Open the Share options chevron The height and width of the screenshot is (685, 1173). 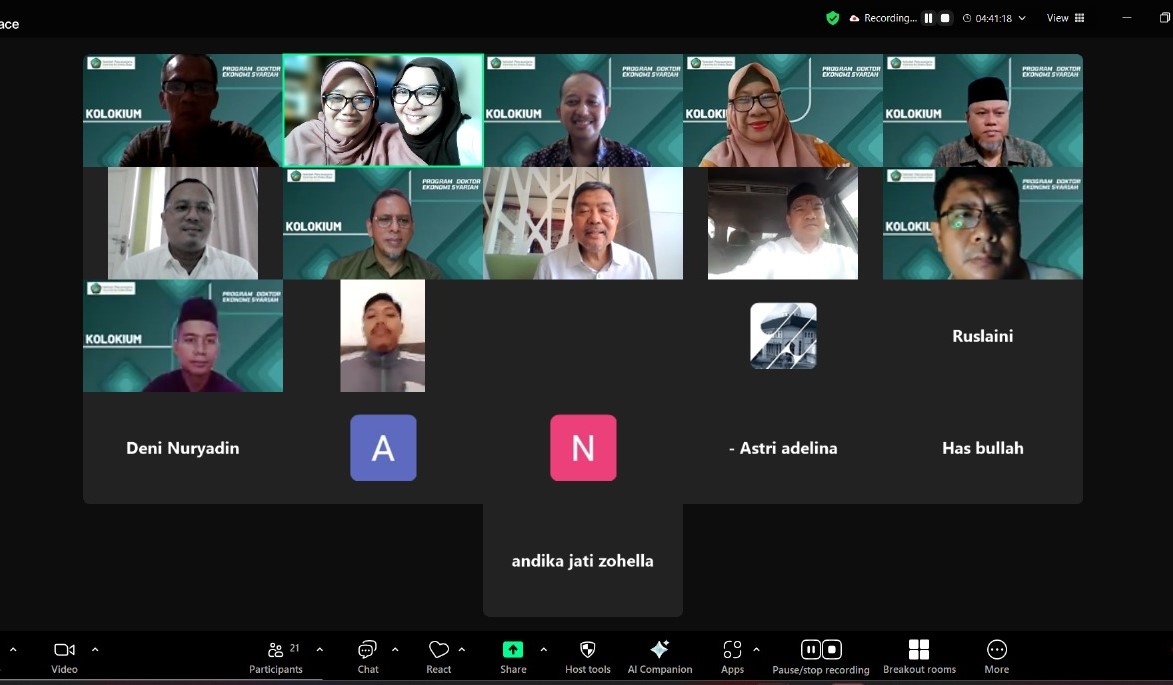[543, 650]
